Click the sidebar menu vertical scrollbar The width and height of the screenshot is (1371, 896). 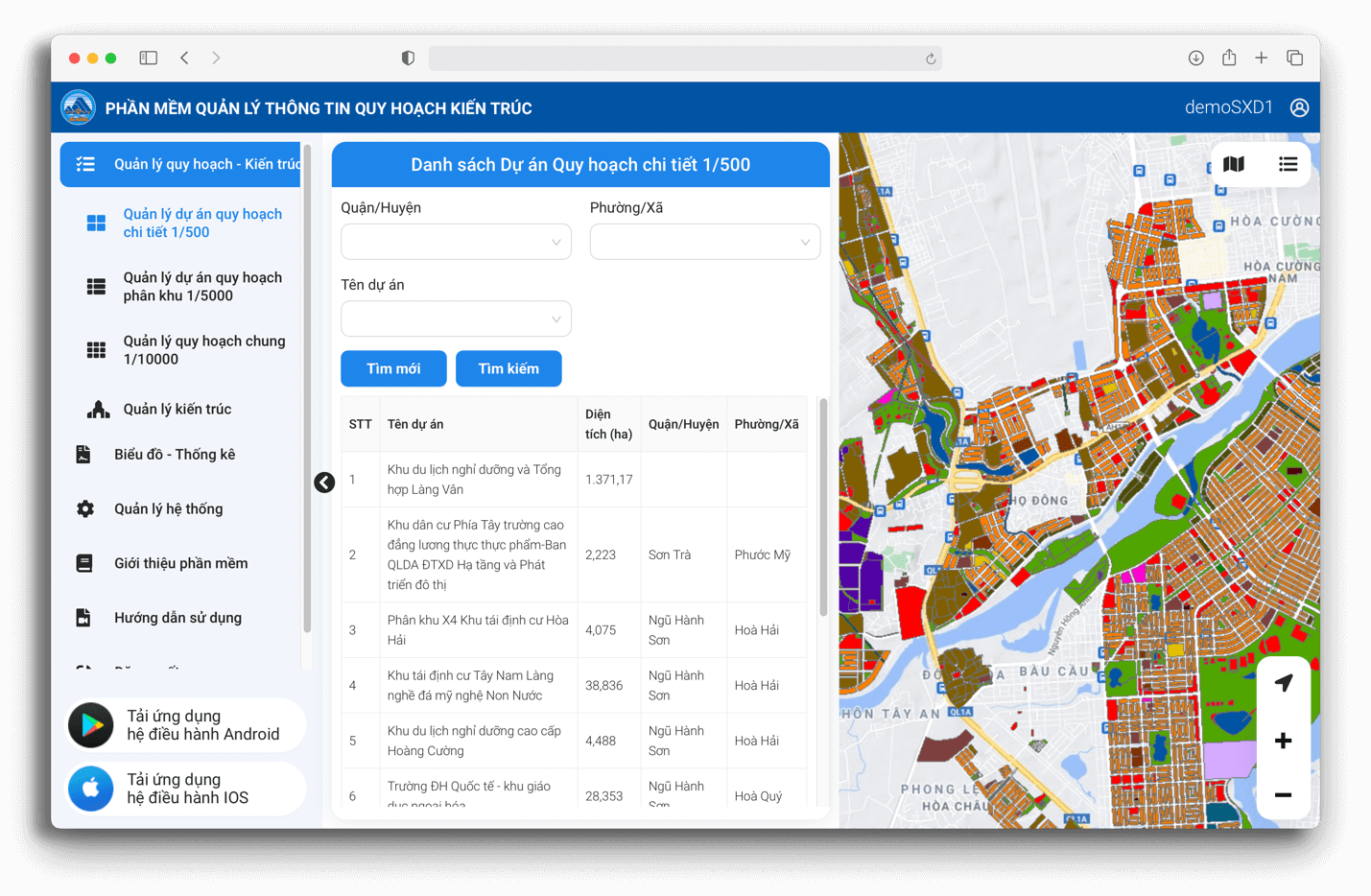(307, 389)
